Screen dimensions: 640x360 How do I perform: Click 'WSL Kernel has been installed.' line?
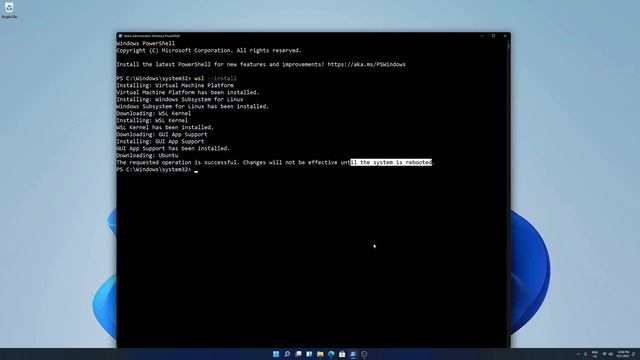pyautogui.click(x=165, y=127)
